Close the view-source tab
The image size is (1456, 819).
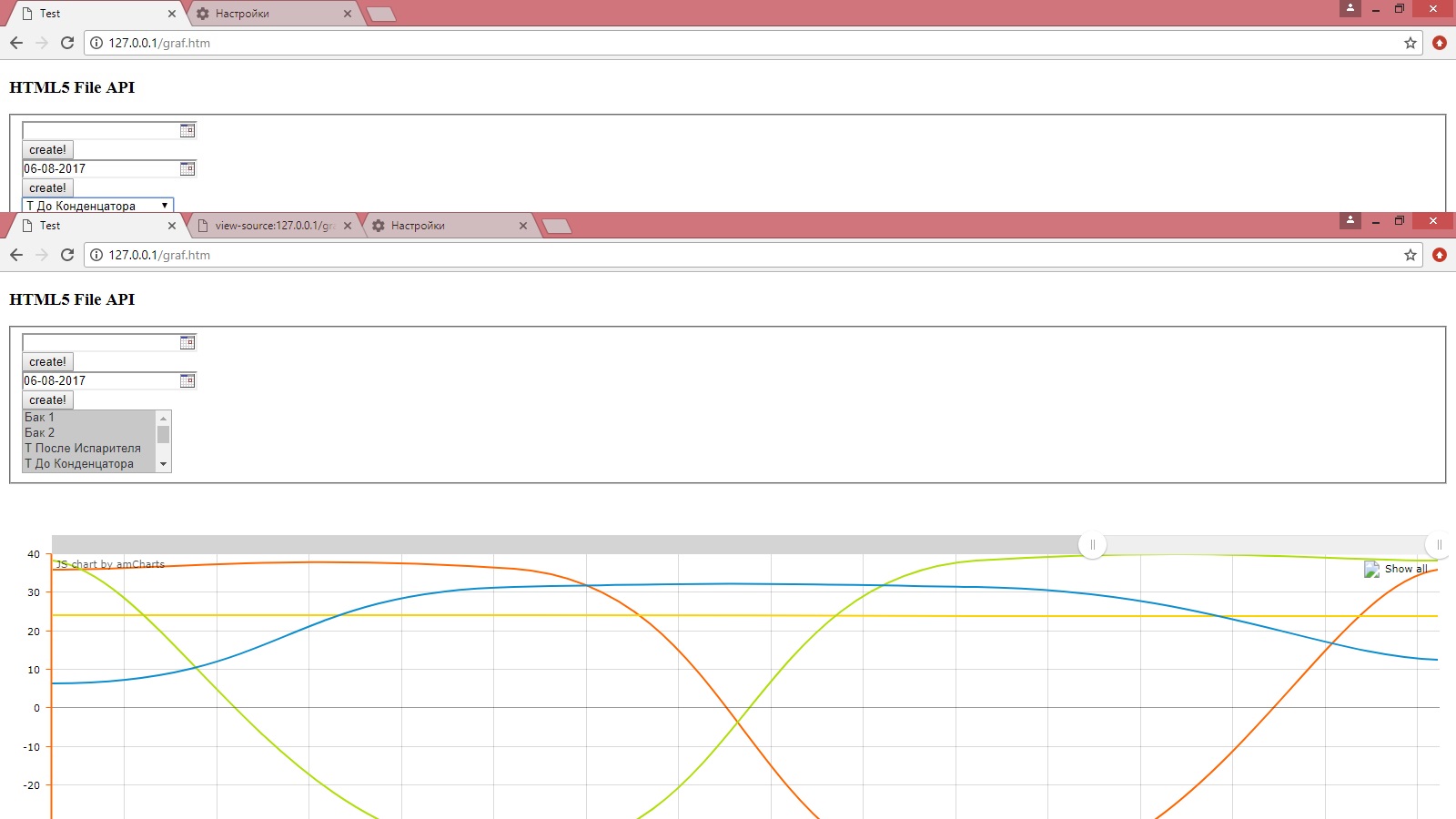[348, 226]
